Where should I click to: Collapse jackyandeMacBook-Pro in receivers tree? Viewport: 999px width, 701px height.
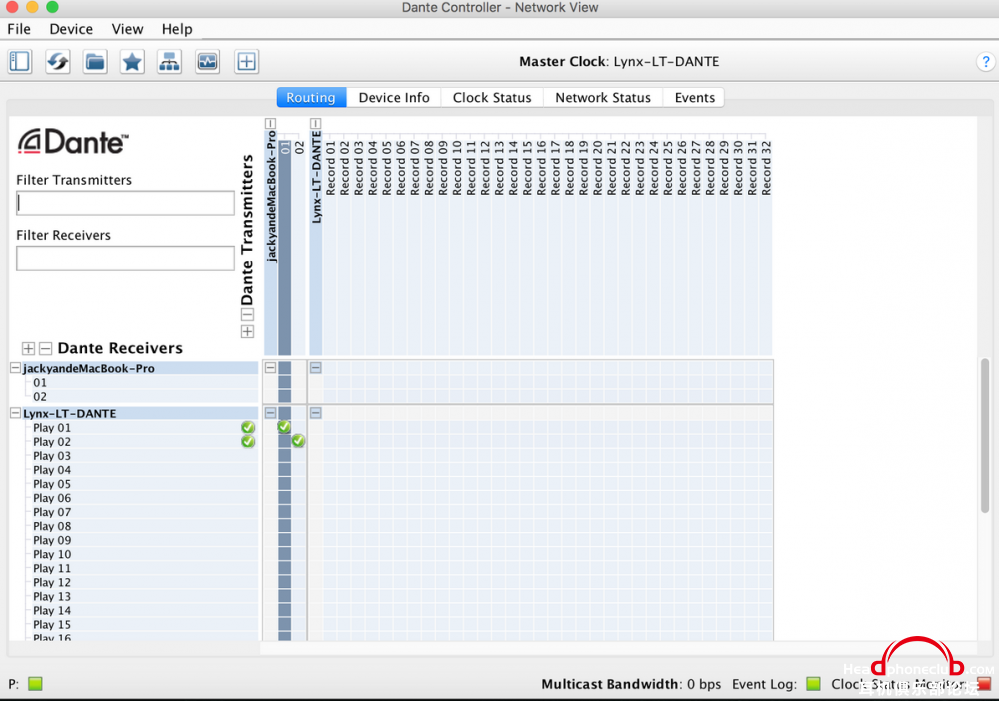click(x=15, y=368)
